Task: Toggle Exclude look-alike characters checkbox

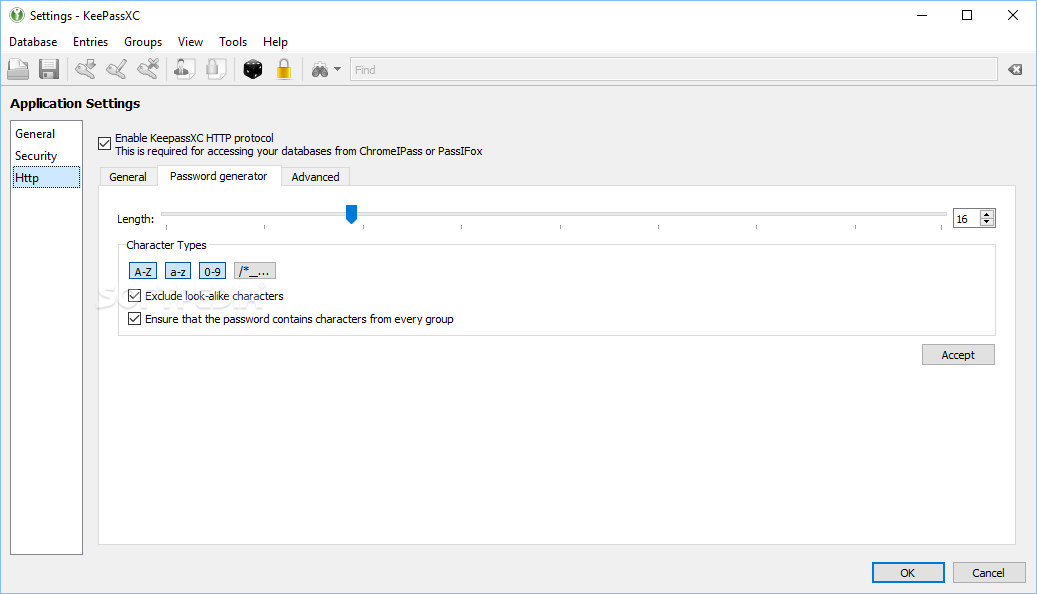Action: pyautogui.click(x=134, y=296)
